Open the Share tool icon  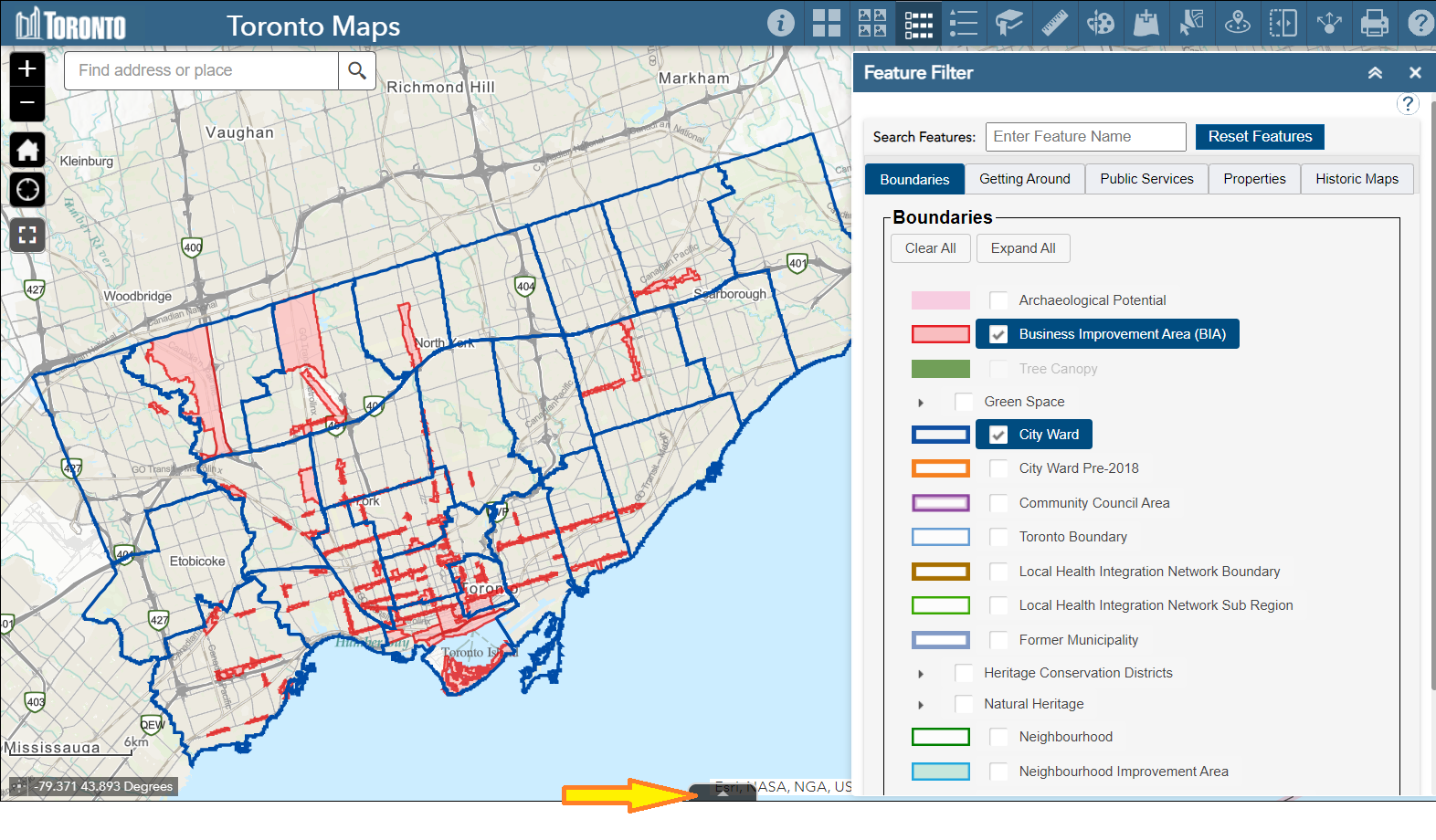pos(1328,23)
